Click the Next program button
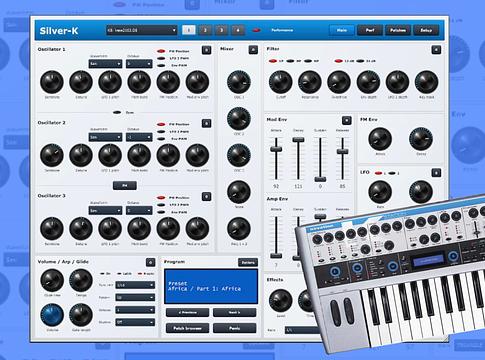Image resolution: width=485 pixels, height=360 pixels. tap(235, 313)
